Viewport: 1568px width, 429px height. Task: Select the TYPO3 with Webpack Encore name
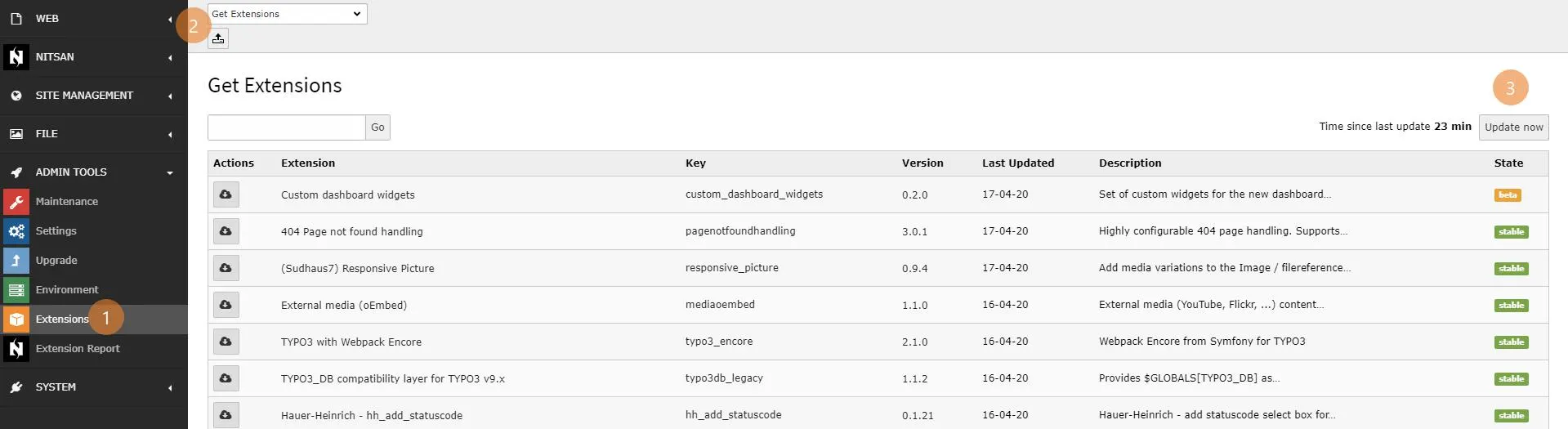pyautogui.click(x=351, y=342)
